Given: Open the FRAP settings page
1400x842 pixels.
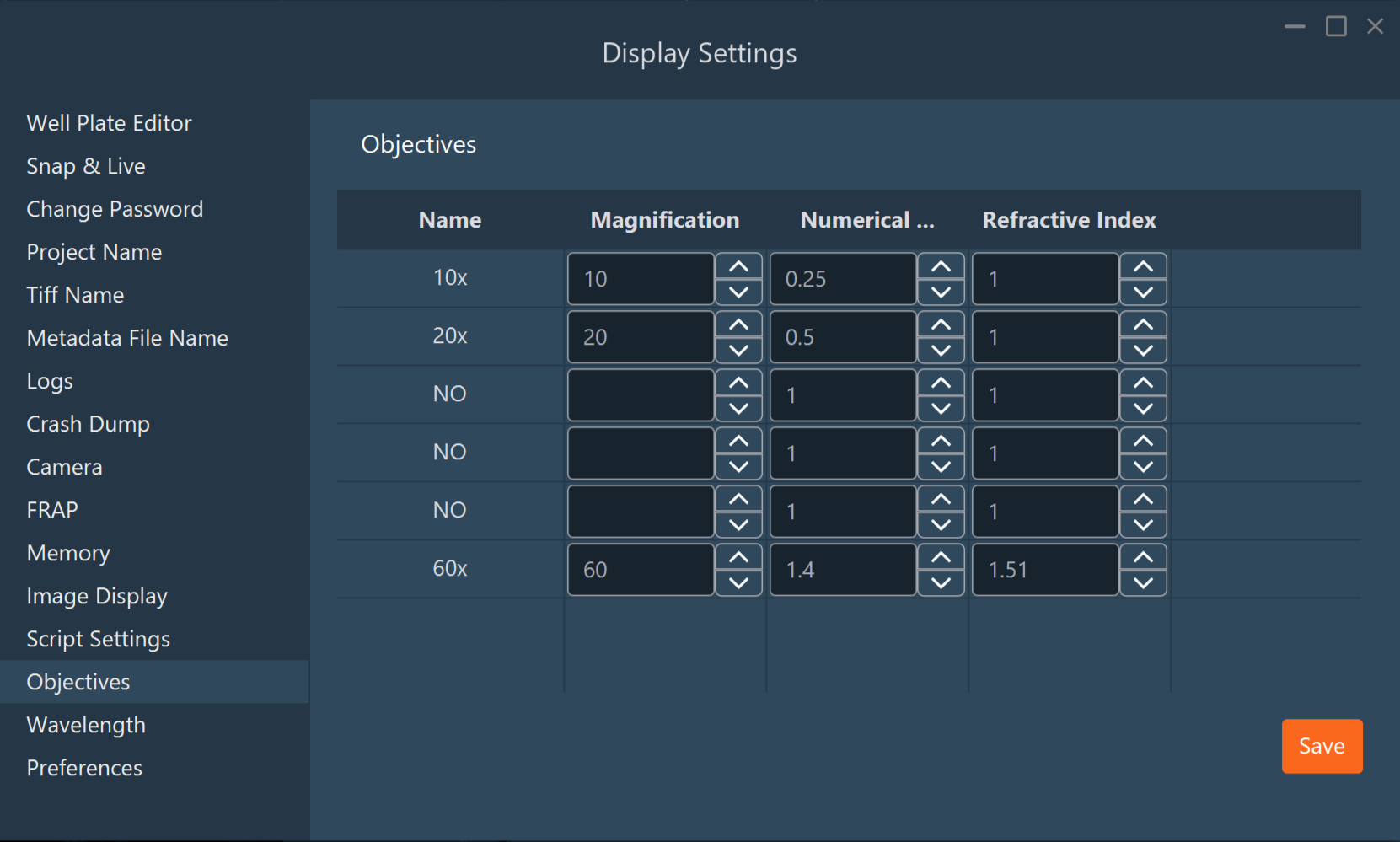Looking at the screenshot, I should click(x=52, y=509).
